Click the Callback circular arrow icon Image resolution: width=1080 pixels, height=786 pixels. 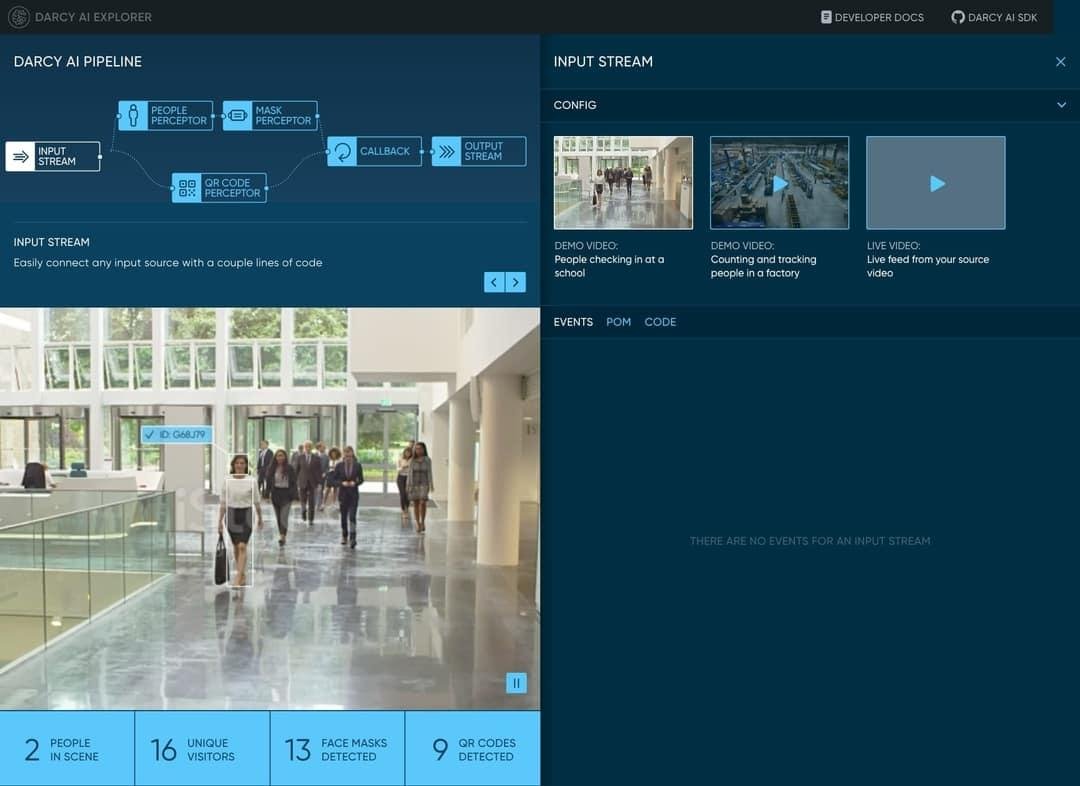pyautogui.click(x=342, y=152)
